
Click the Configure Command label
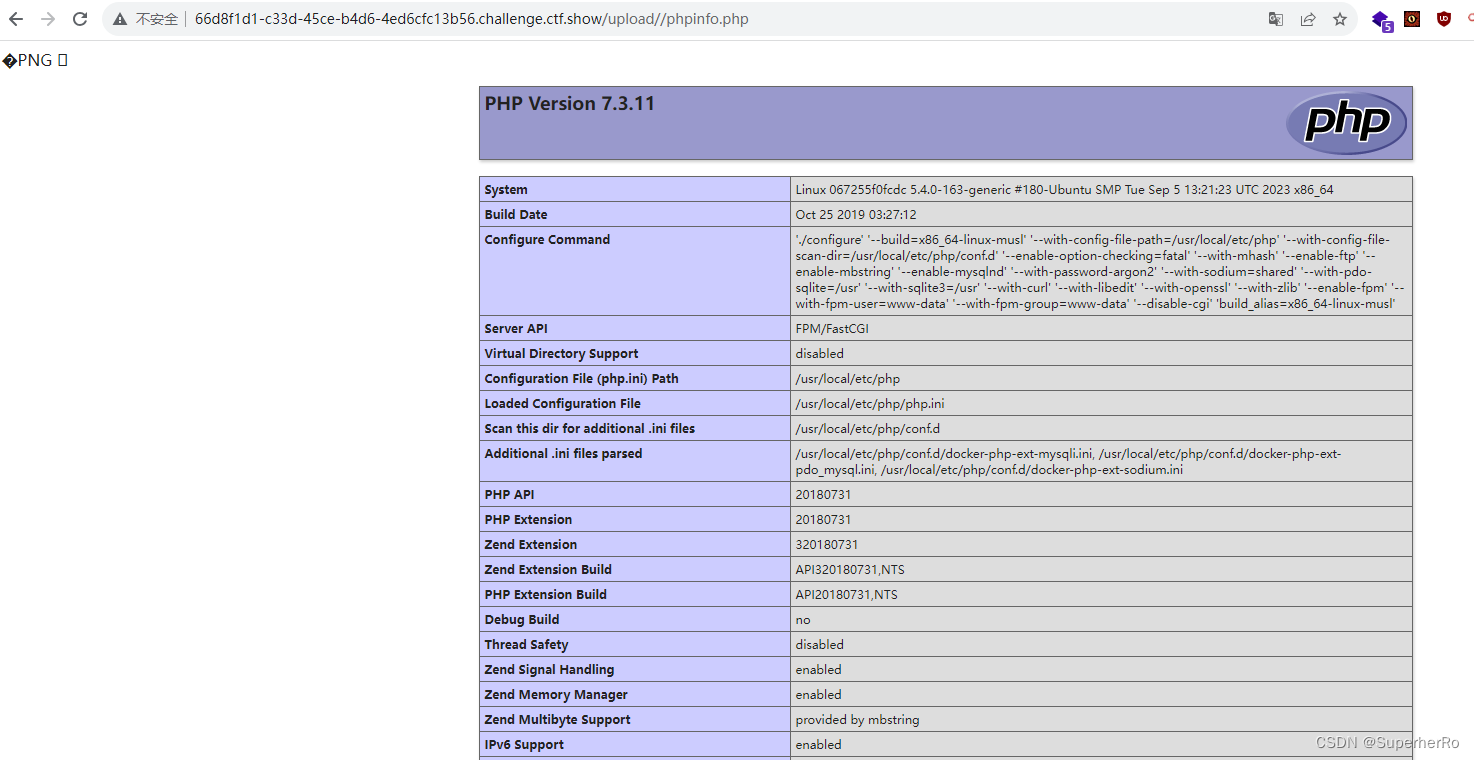(547, 240)
